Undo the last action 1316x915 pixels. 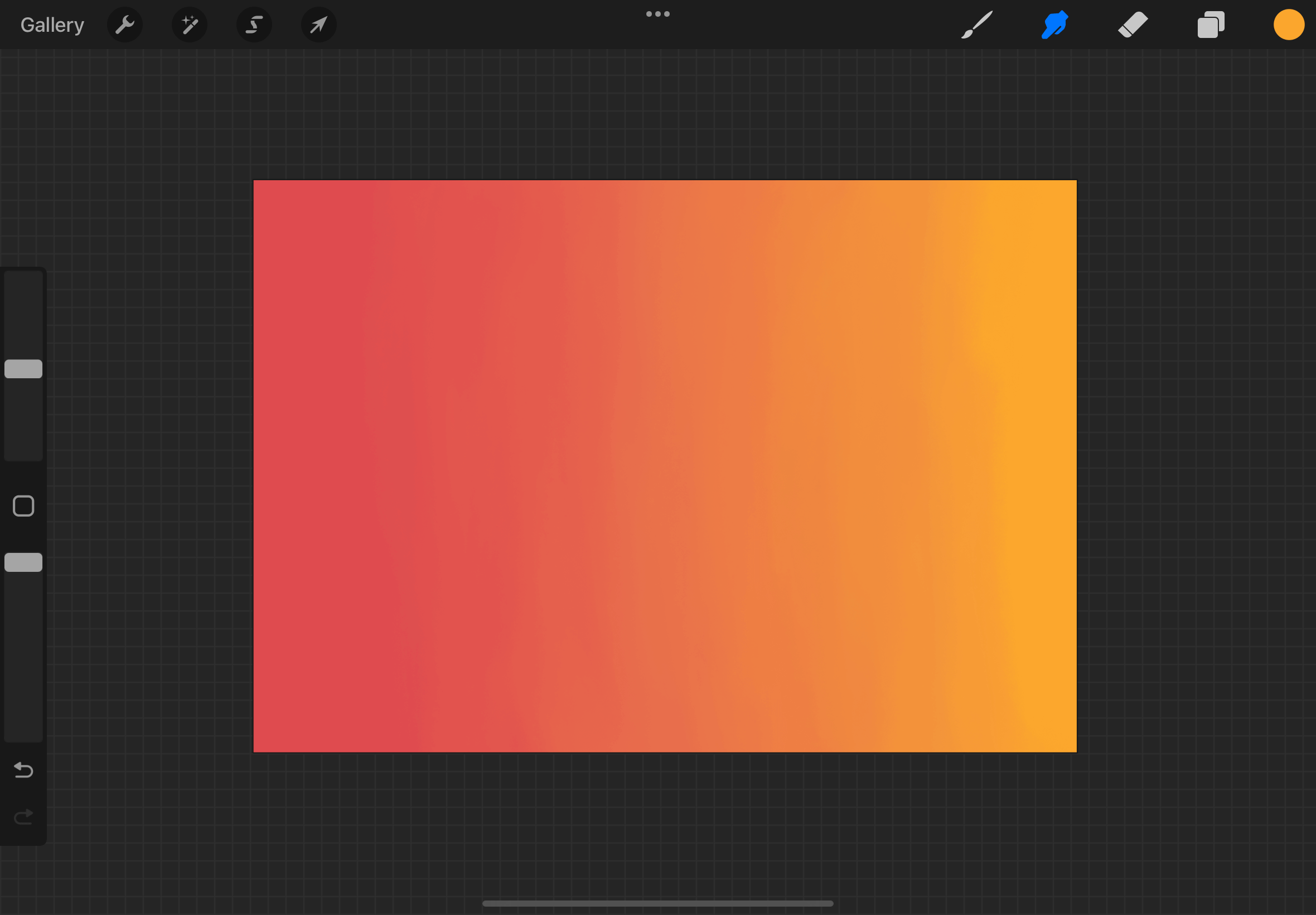click(x=23, y=770)
